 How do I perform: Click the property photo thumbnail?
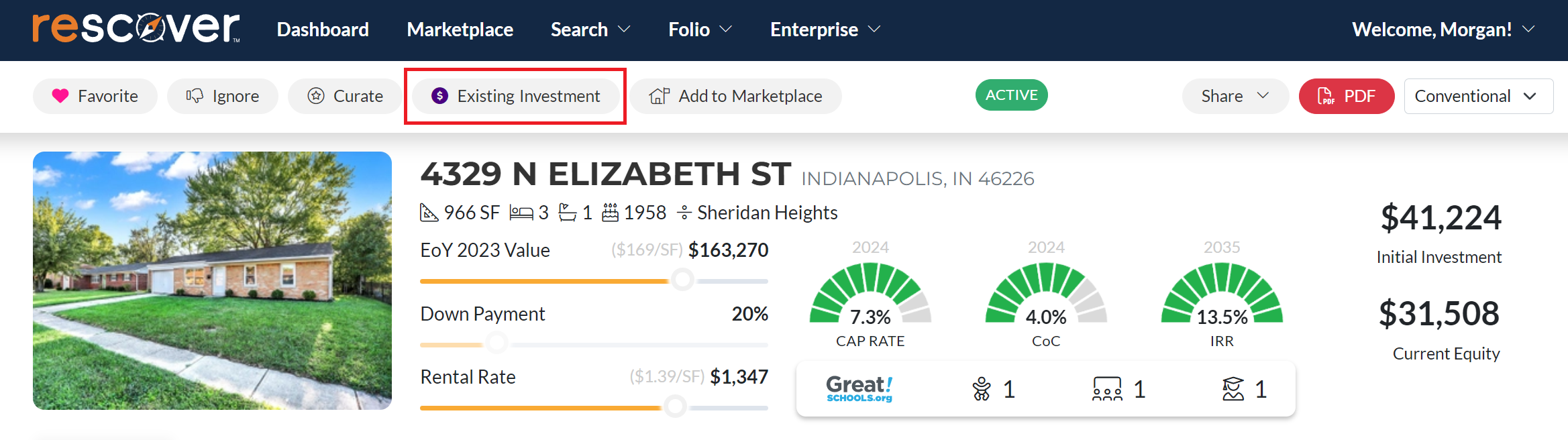pos(212,280)
